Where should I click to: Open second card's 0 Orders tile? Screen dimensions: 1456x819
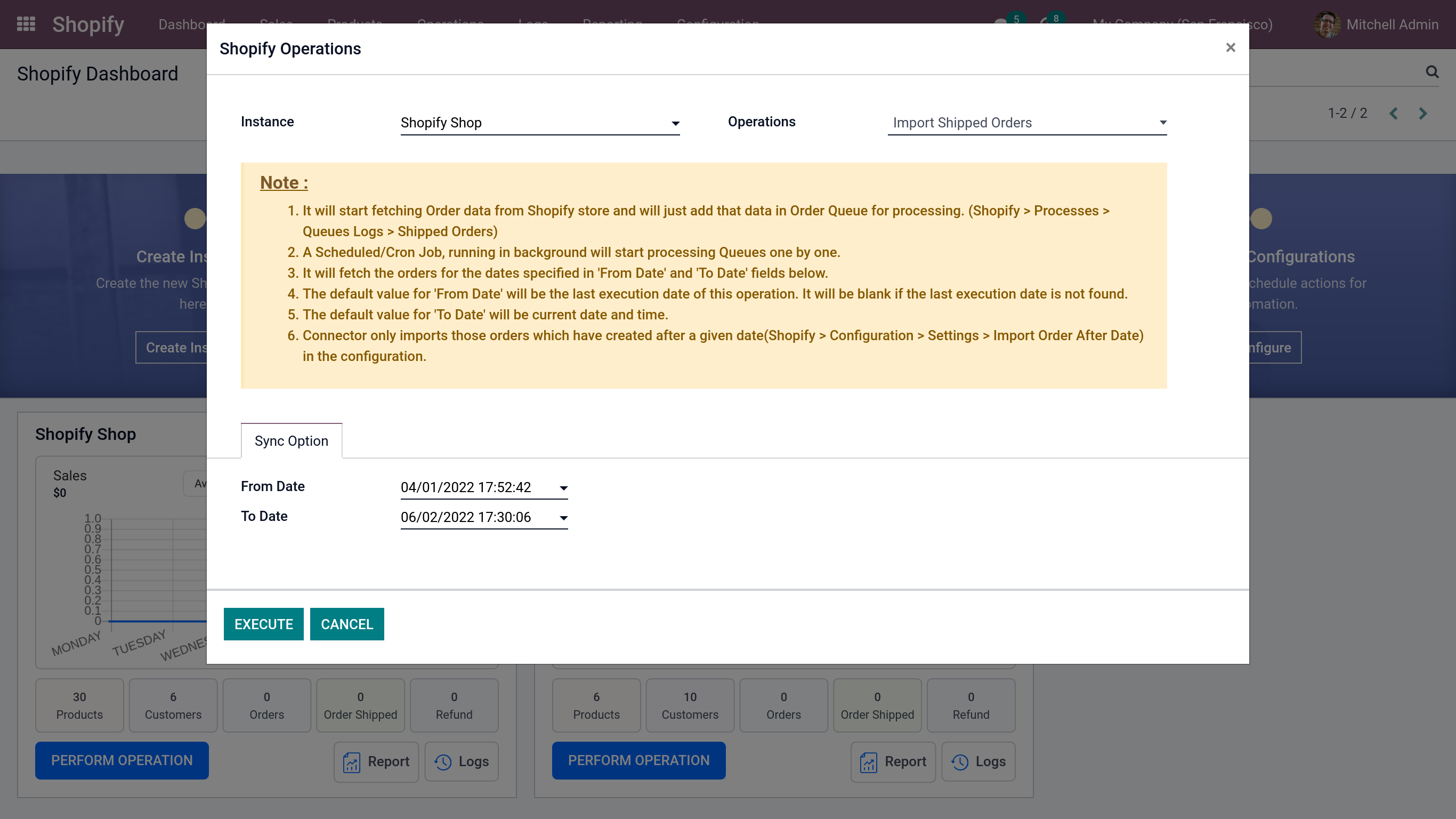point(783,705)
